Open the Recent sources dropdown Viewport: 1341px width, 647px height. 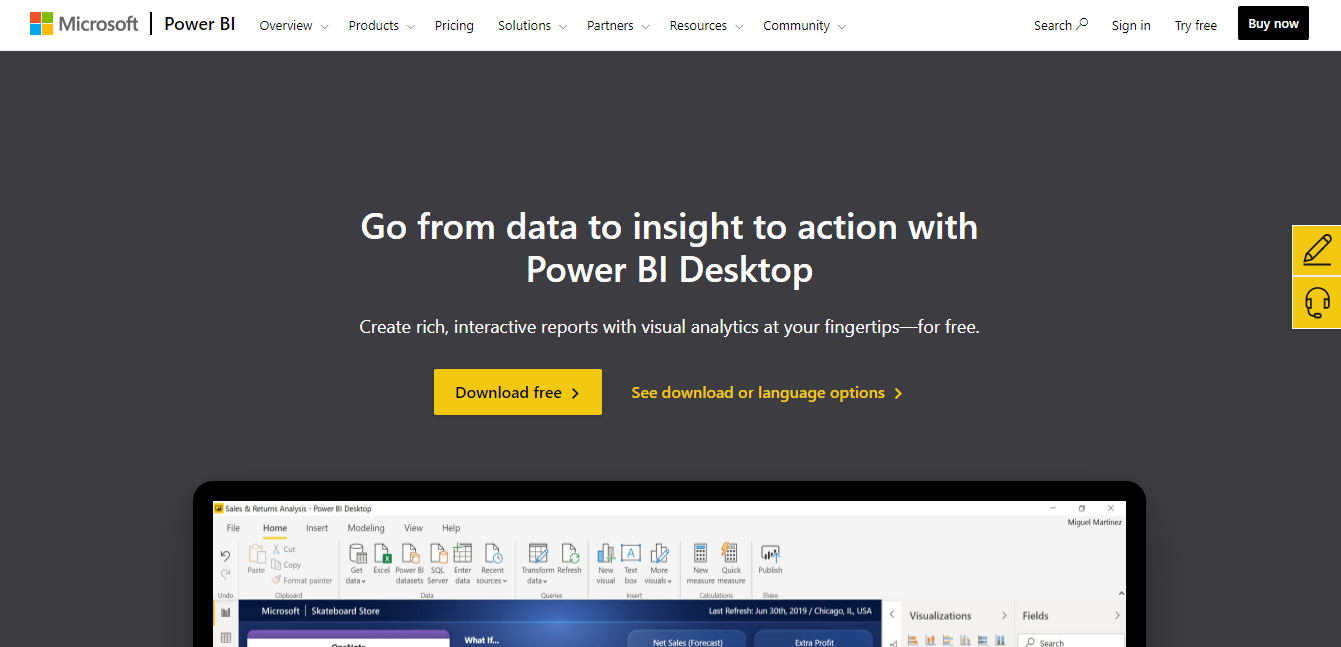click(492, 563)
